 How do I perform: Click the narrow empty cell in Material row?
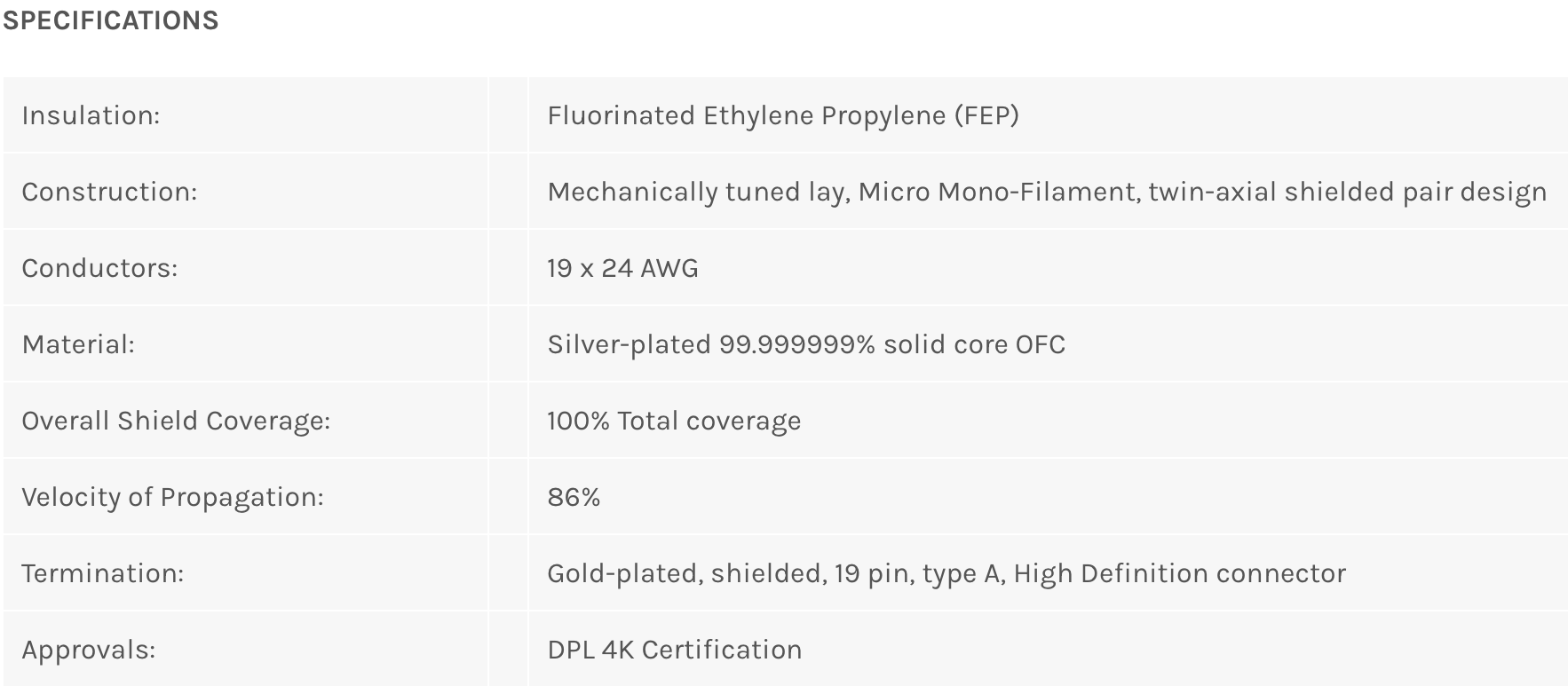pos(508,344)
